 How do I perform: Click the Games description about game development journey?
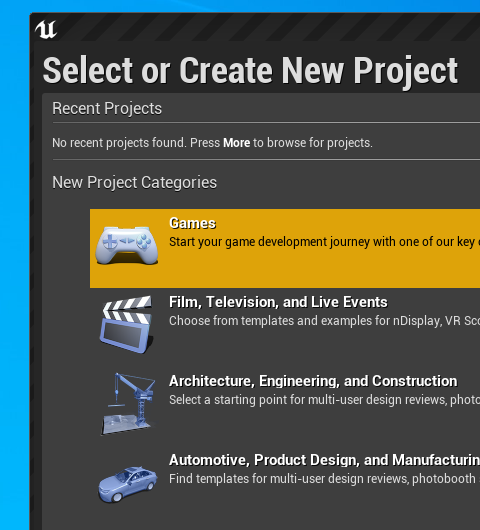(325, 242)
